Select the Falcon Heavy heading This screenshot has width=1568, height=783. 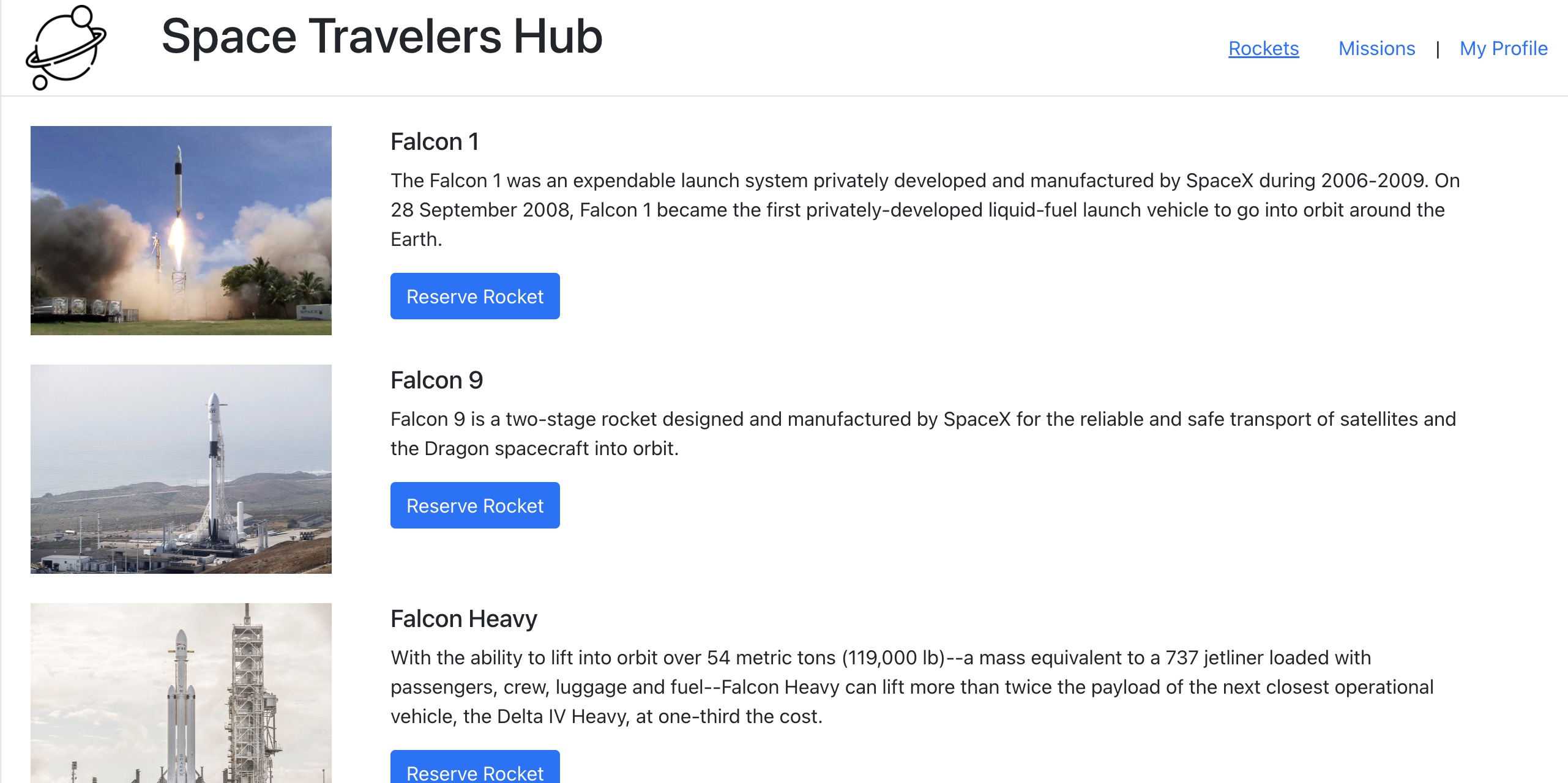coord(463,618)
